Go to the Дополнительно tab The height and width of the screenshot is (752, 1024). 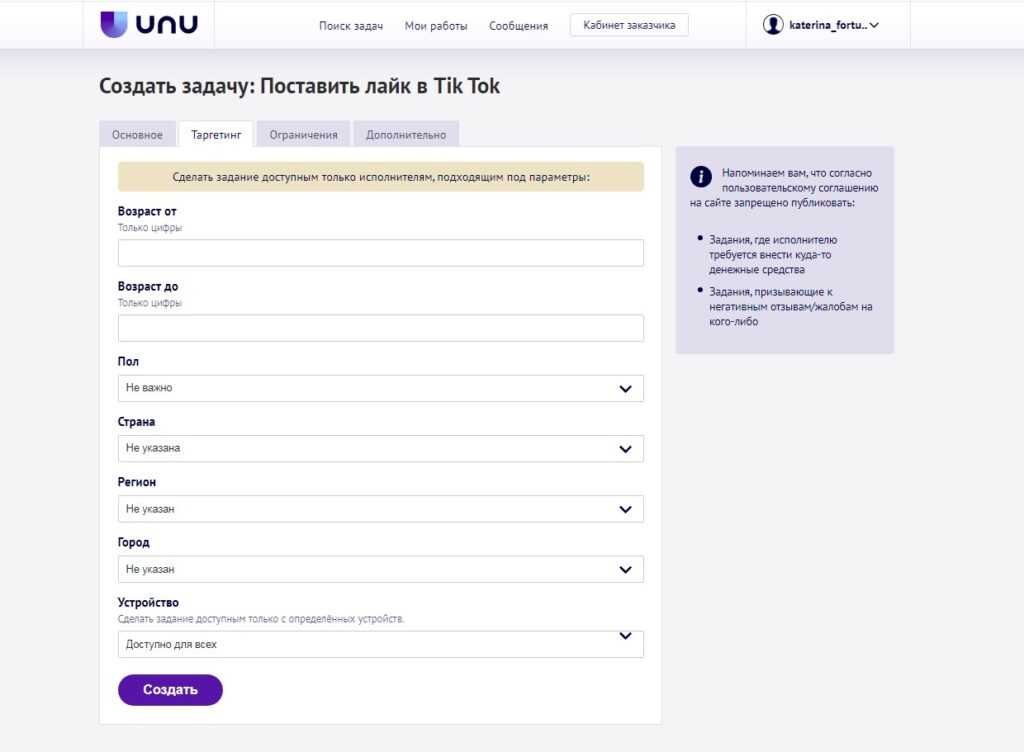click(406, 134)
